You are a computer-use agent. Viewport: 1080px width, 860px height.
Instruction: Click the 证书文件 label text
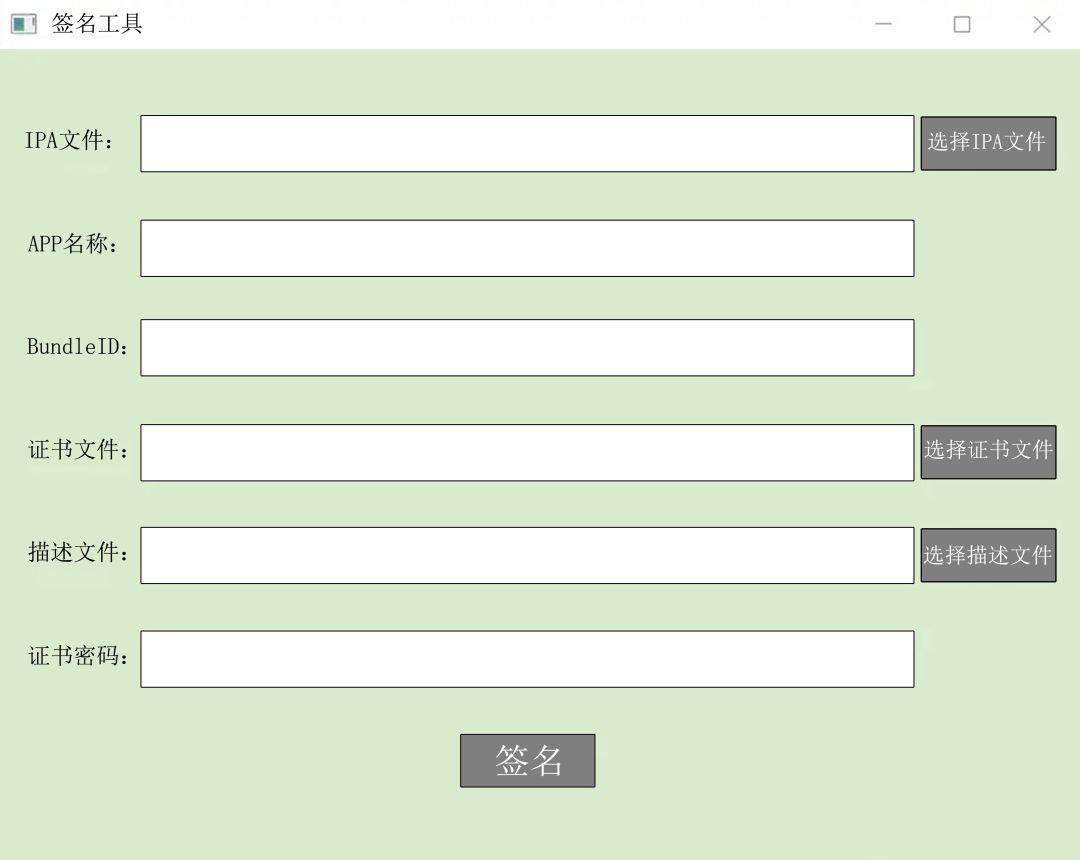coord(79,450)
